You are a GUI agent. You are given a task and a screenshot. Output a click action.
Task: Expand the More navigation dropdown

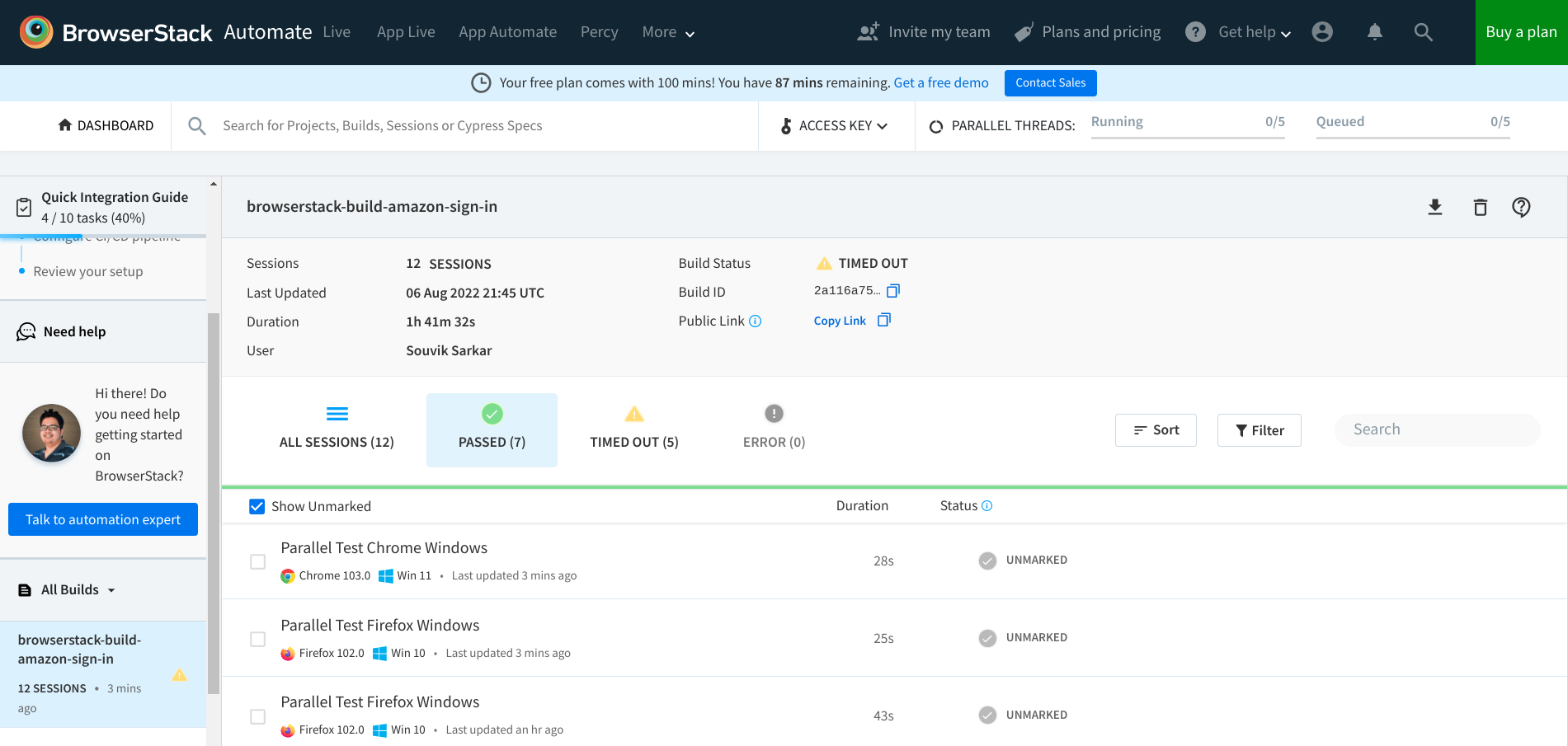668,32
